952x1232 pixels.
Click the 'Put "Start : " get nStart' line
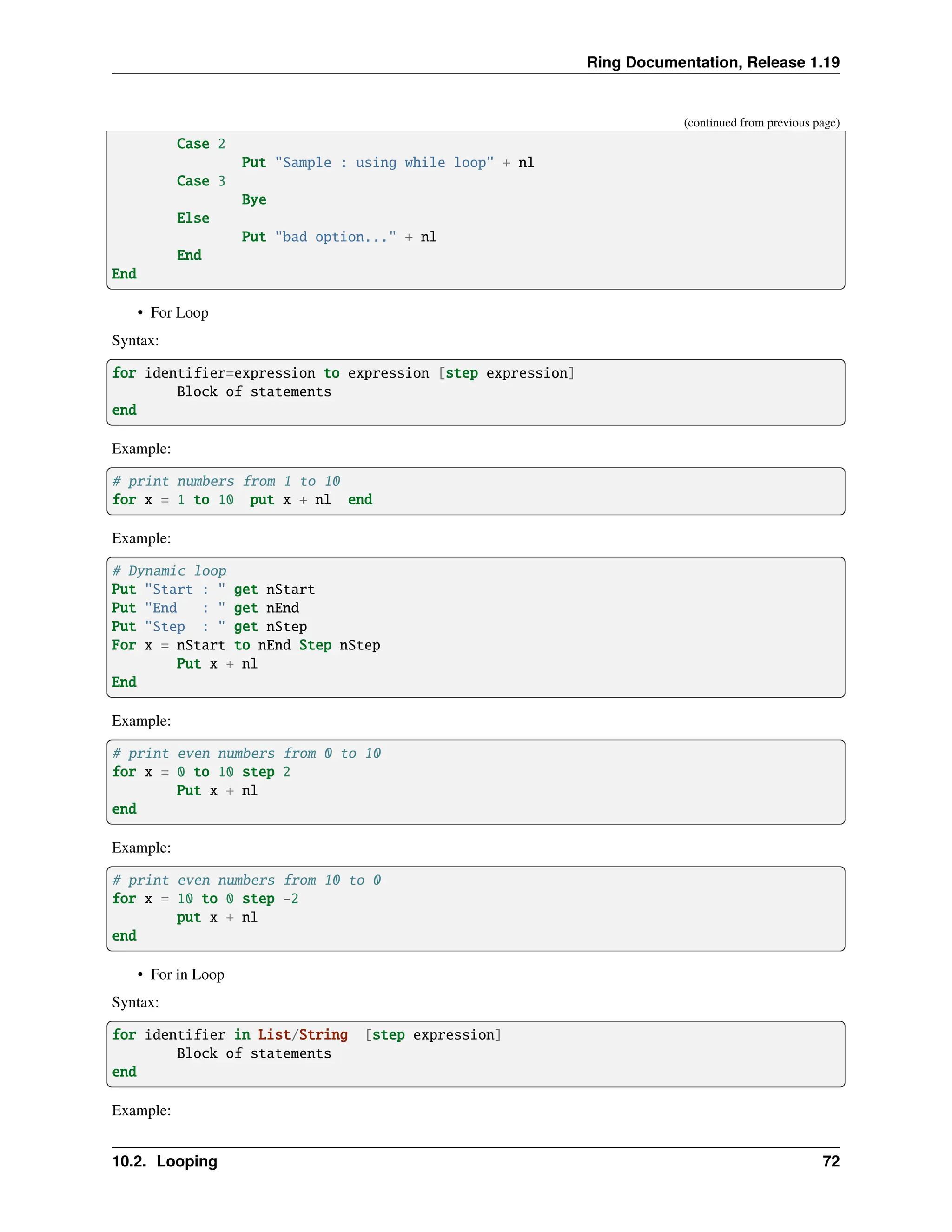(213, 590)
